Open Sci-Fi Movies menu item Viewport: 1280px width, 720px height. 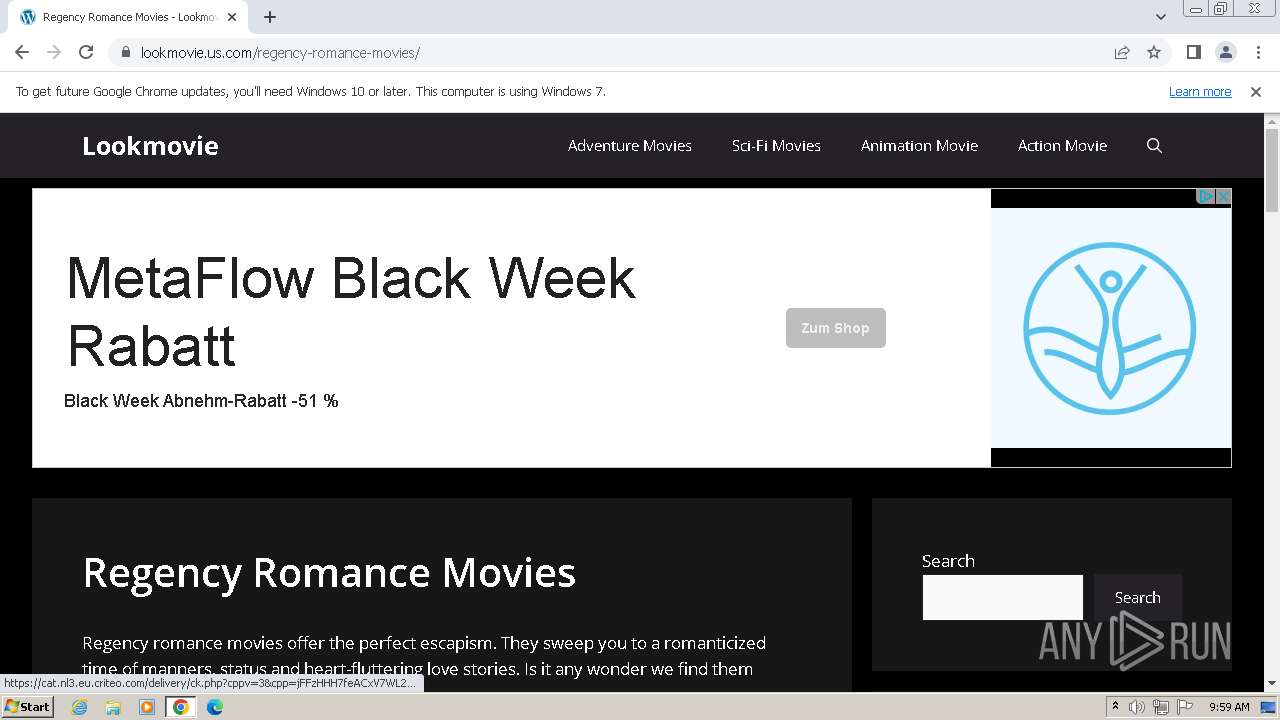click(776, 145)
